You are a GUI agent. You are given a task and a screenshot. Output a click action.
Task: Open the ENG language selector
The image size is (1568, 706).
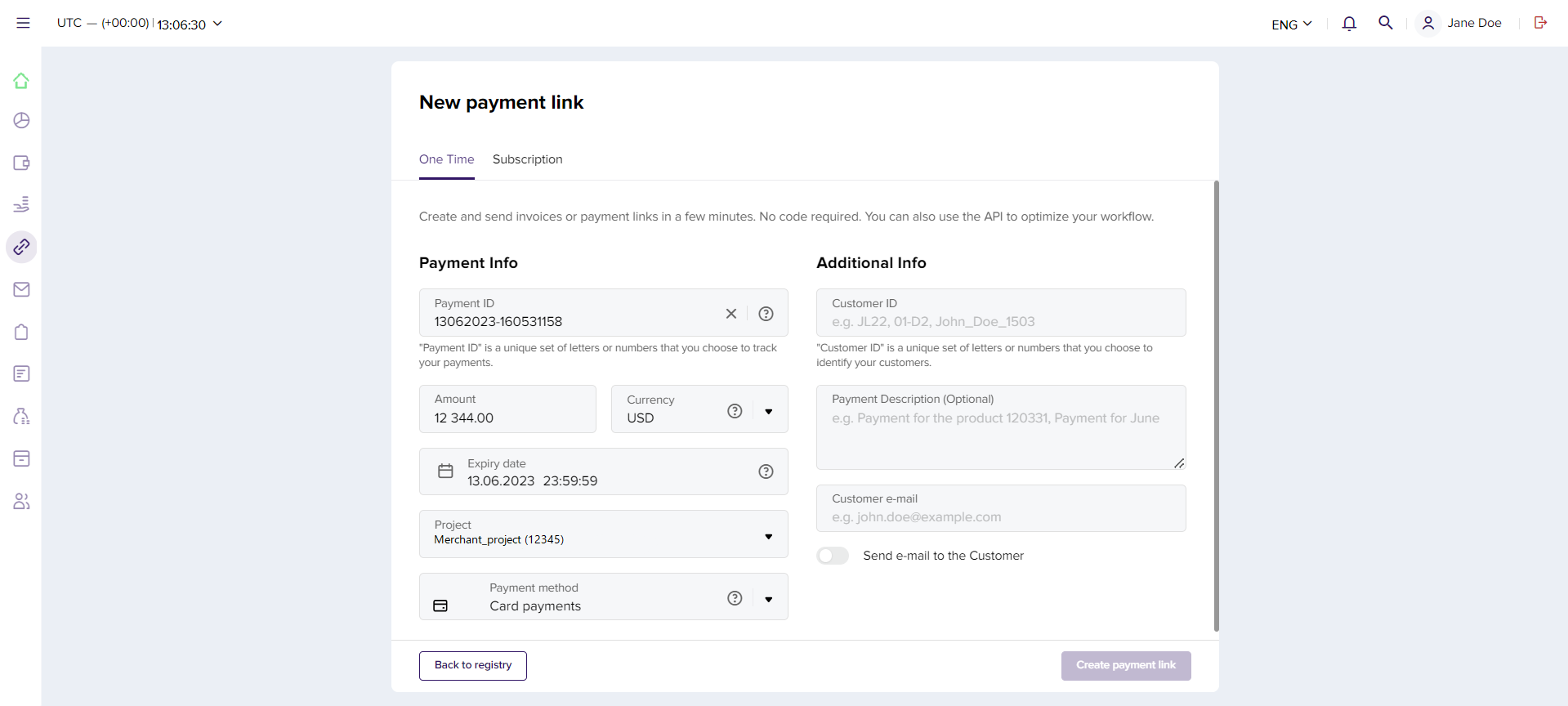pyautogui.click(x=1291, y=24)
